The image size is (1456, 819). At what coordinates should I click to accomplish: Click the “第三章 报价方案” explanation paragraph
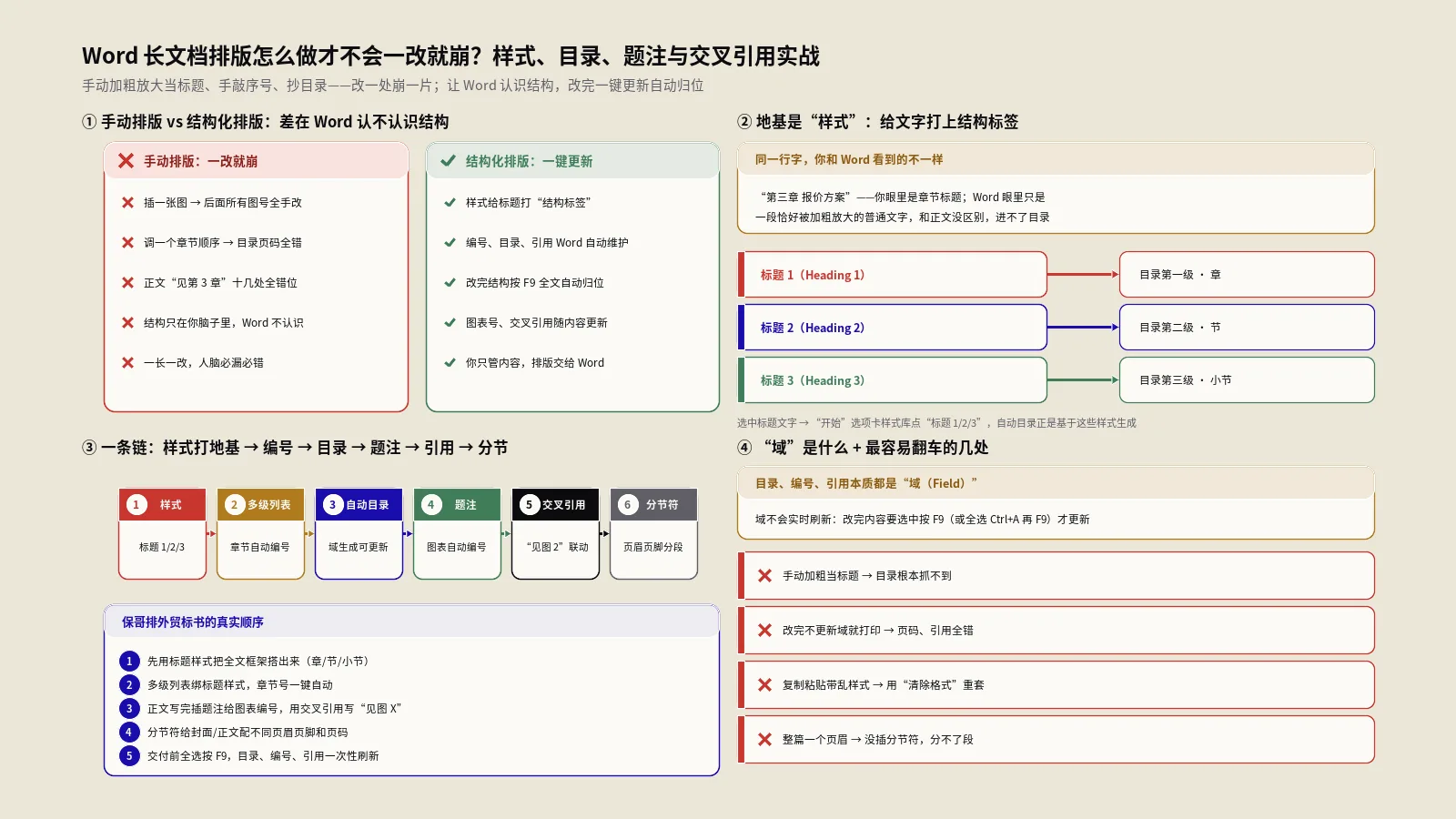click(x=903, y=207)
